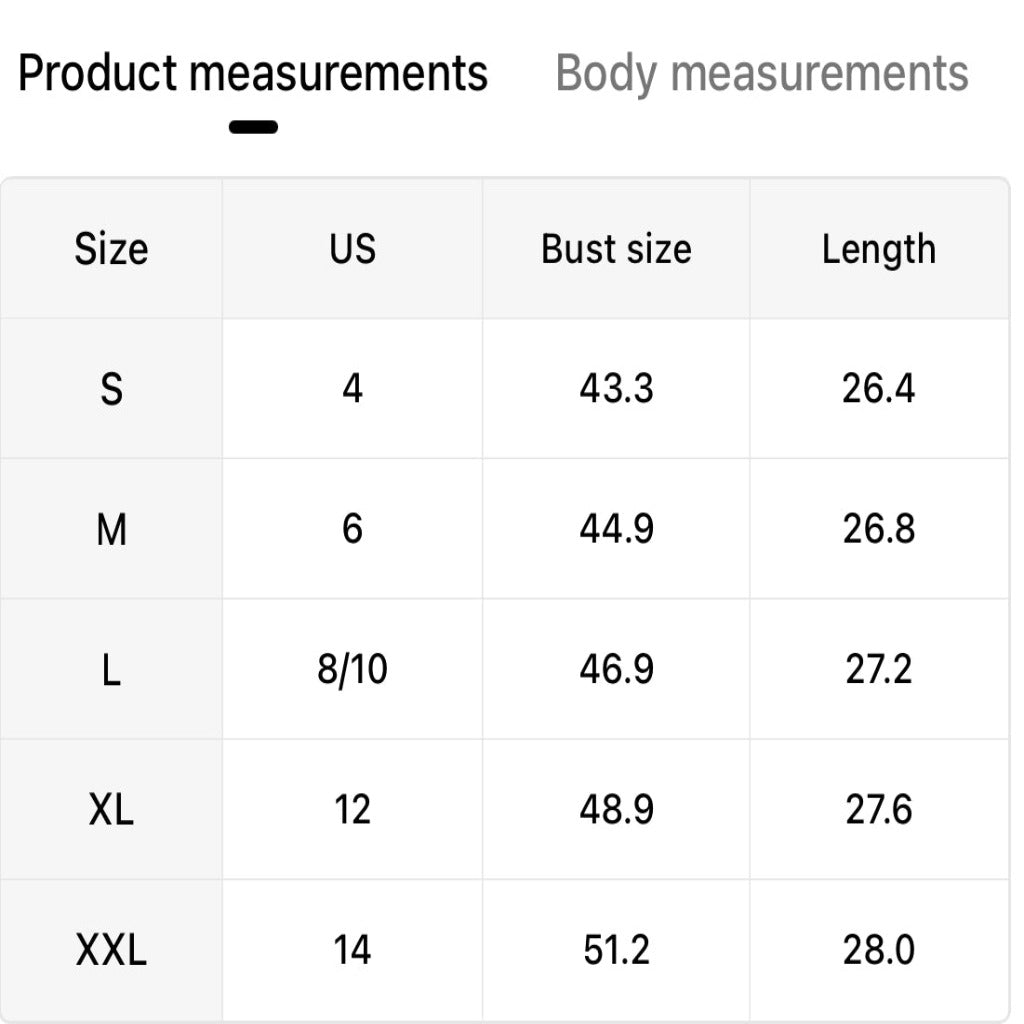Select the XL size row label
Viewport: 1024px width, 1024px height.
click(111, 810)
